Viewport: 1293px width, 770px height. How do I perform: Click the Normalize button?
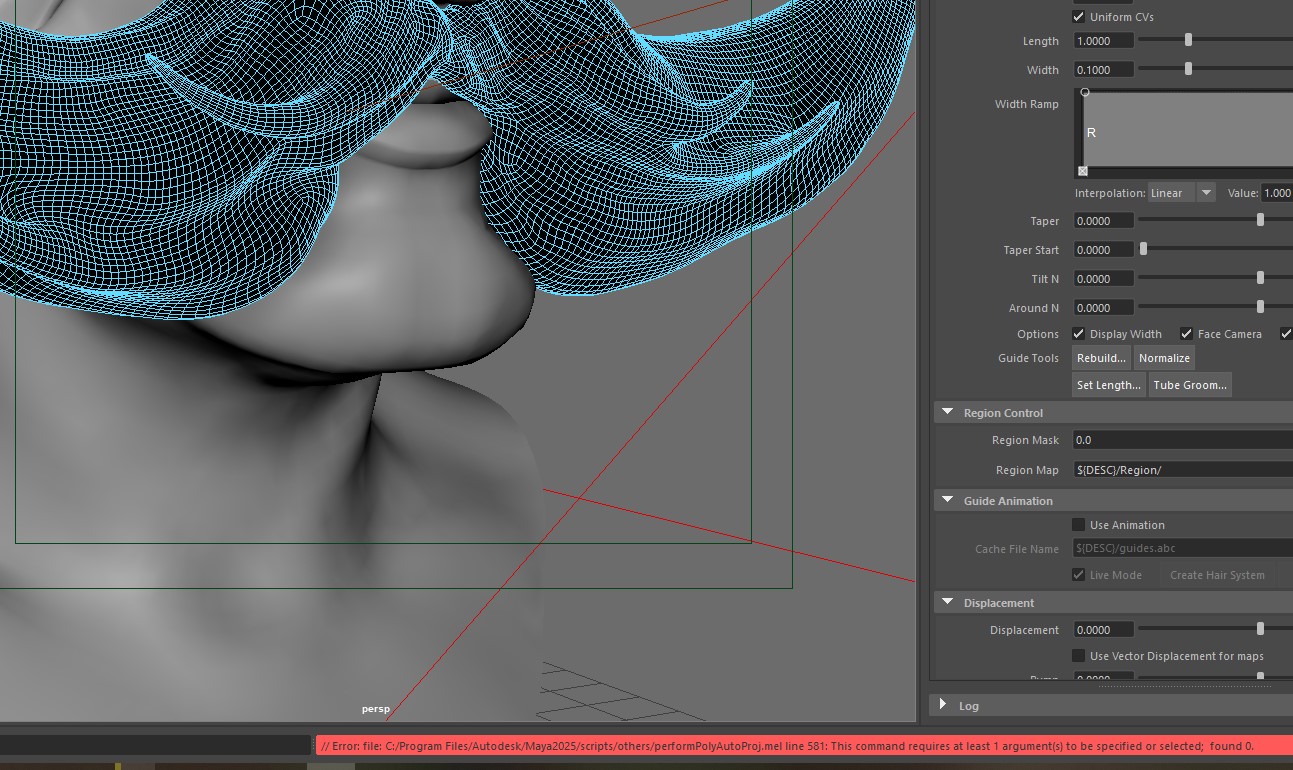point(1164,358)
